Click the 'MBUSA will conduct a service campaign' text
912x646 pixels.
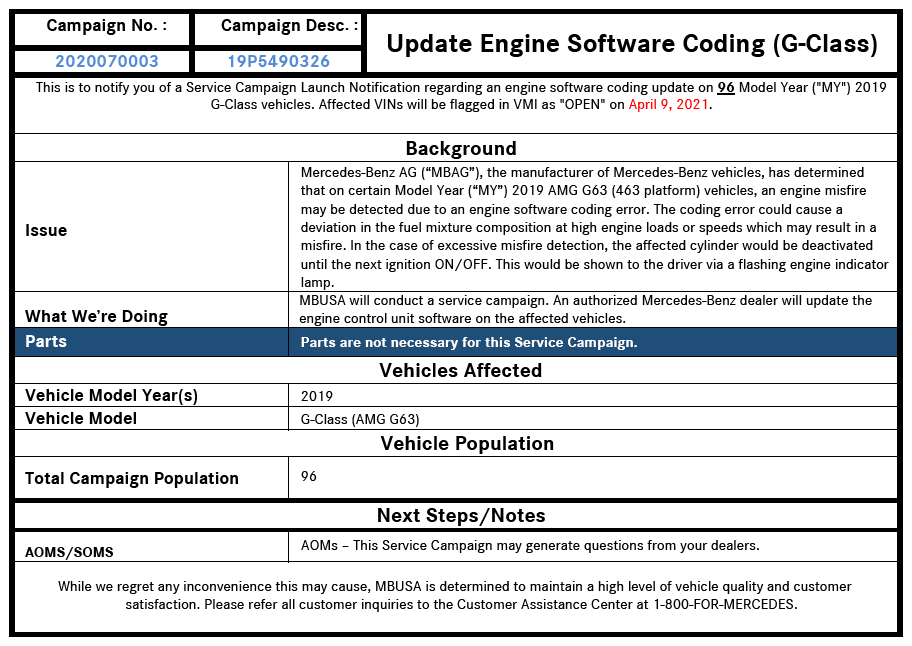585,309
